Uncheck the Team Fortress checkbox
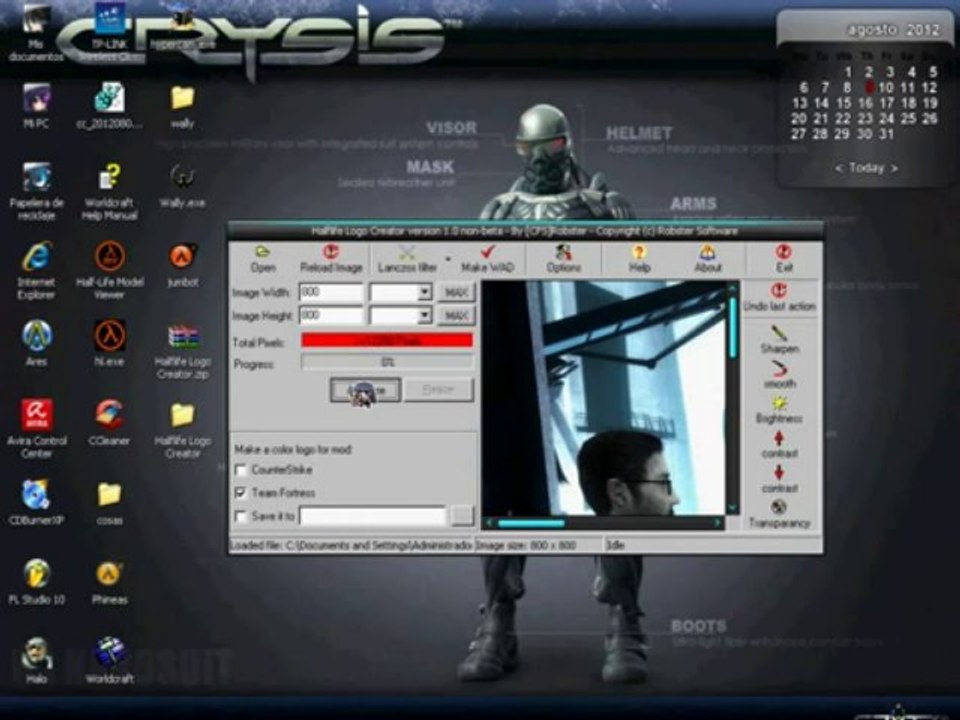The width and height of the screenshot is (960, 720). tap(241, 493)
